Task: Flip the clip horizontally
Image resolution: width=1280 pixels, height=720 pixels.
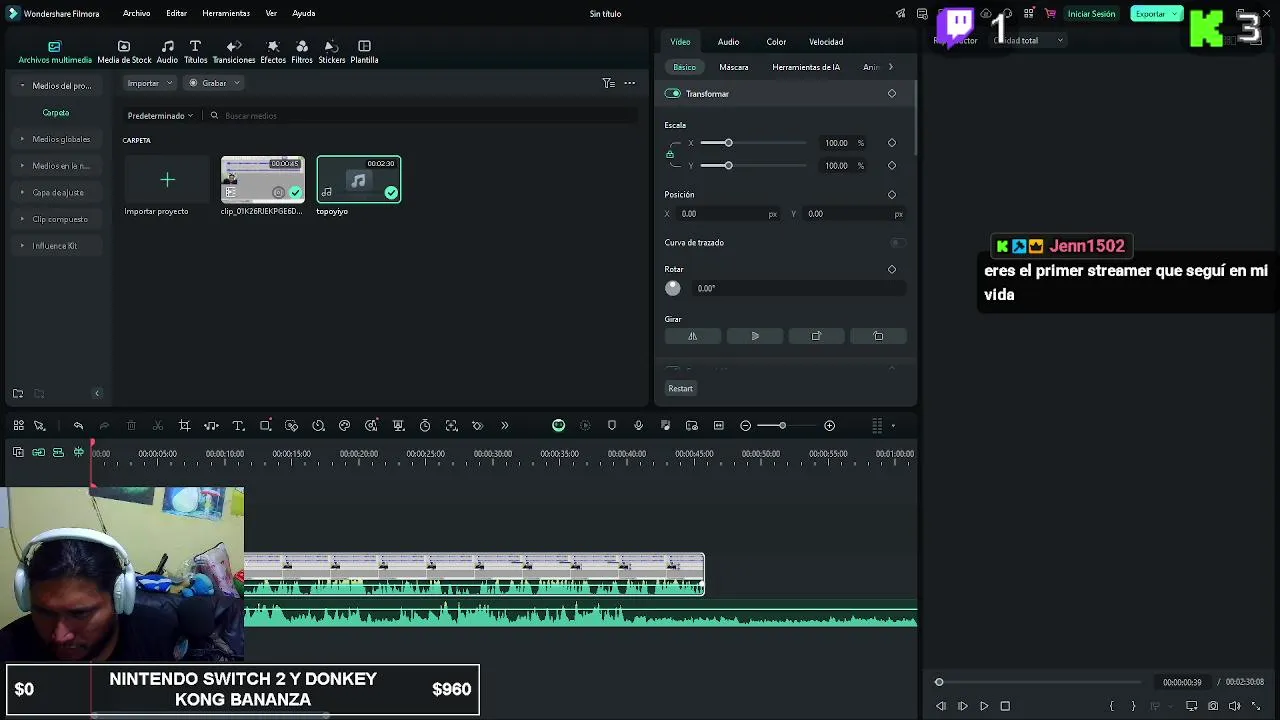Action: click(x=692, y=336)
